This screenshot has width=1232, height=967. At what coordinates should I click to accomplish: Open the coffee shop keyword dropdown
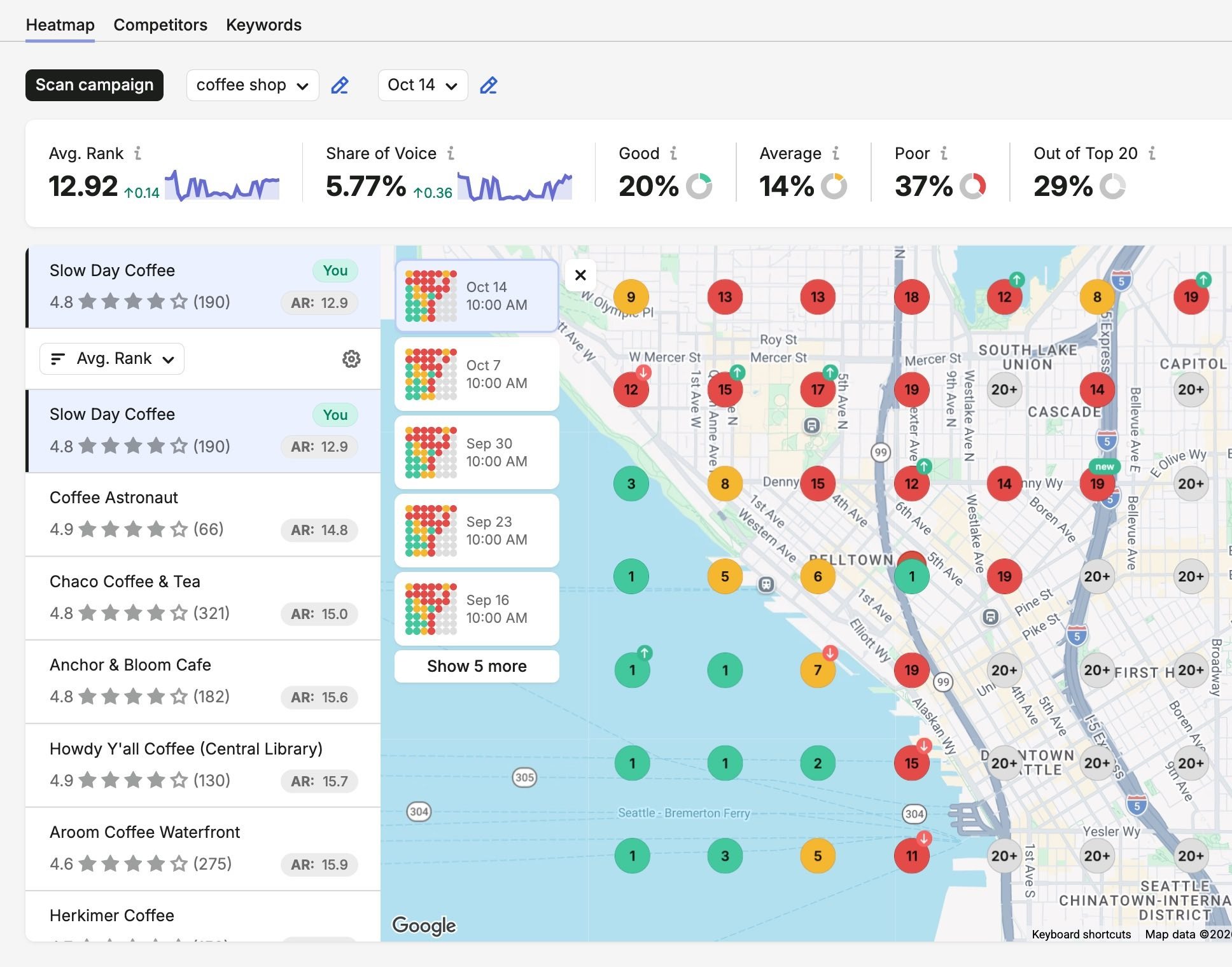(252, 85)
